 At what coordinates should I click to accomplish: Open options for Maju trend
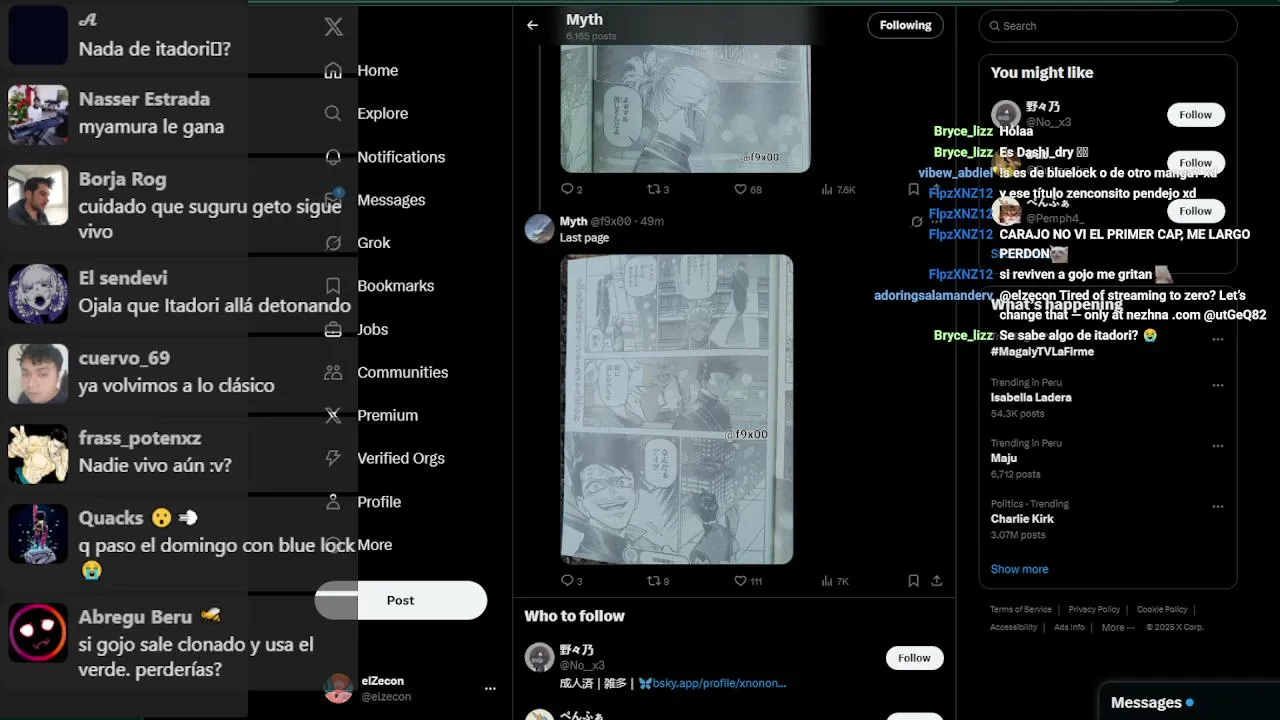tap(1217, 446)
